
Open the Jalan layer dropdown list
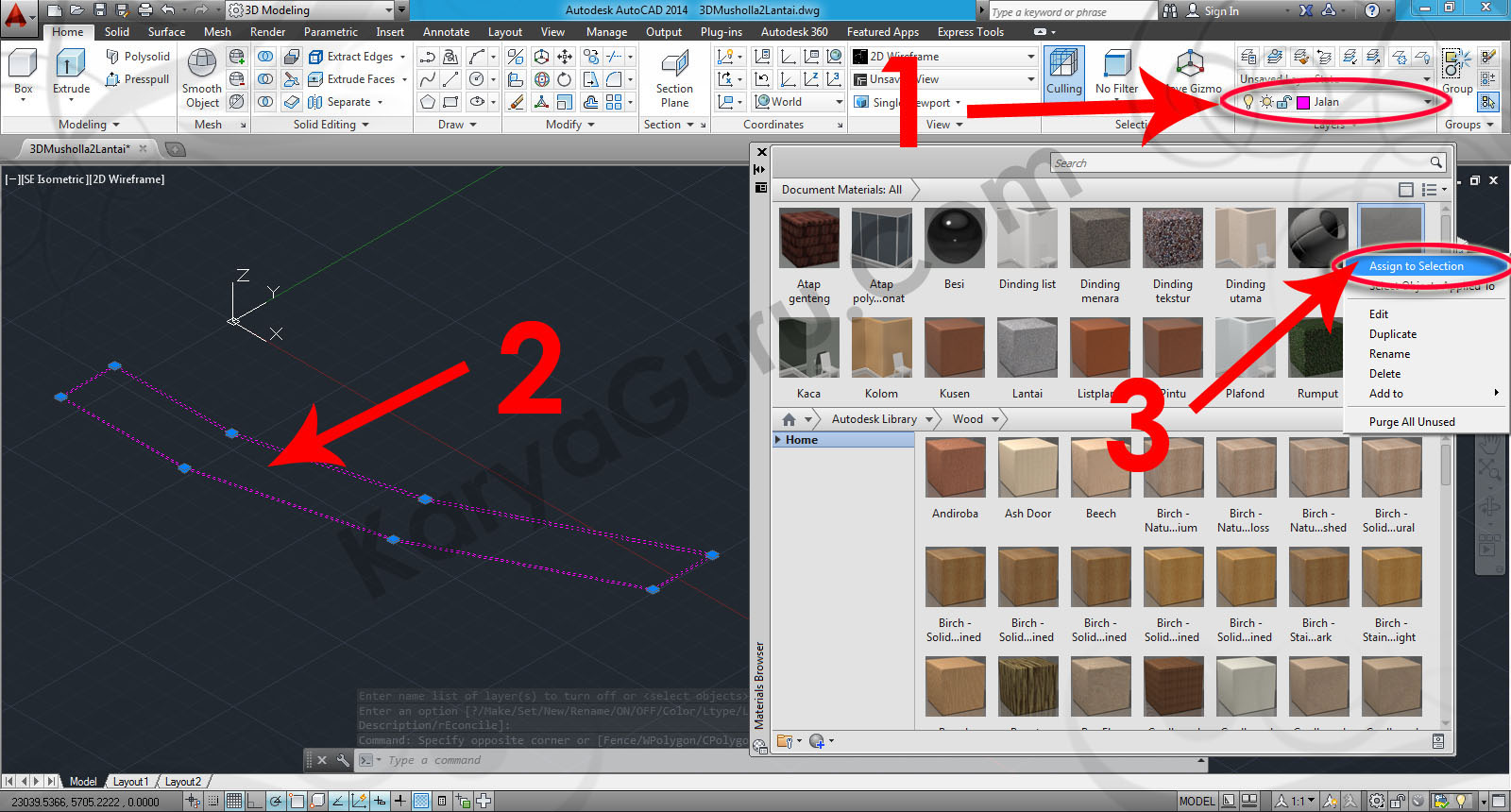[x=1427, y=102]
